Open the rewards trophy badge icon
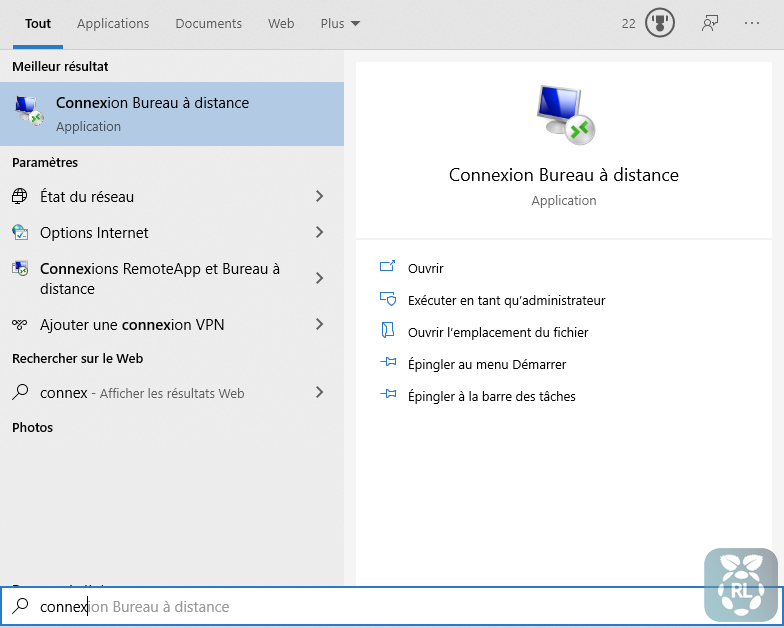 coord(660,23)
